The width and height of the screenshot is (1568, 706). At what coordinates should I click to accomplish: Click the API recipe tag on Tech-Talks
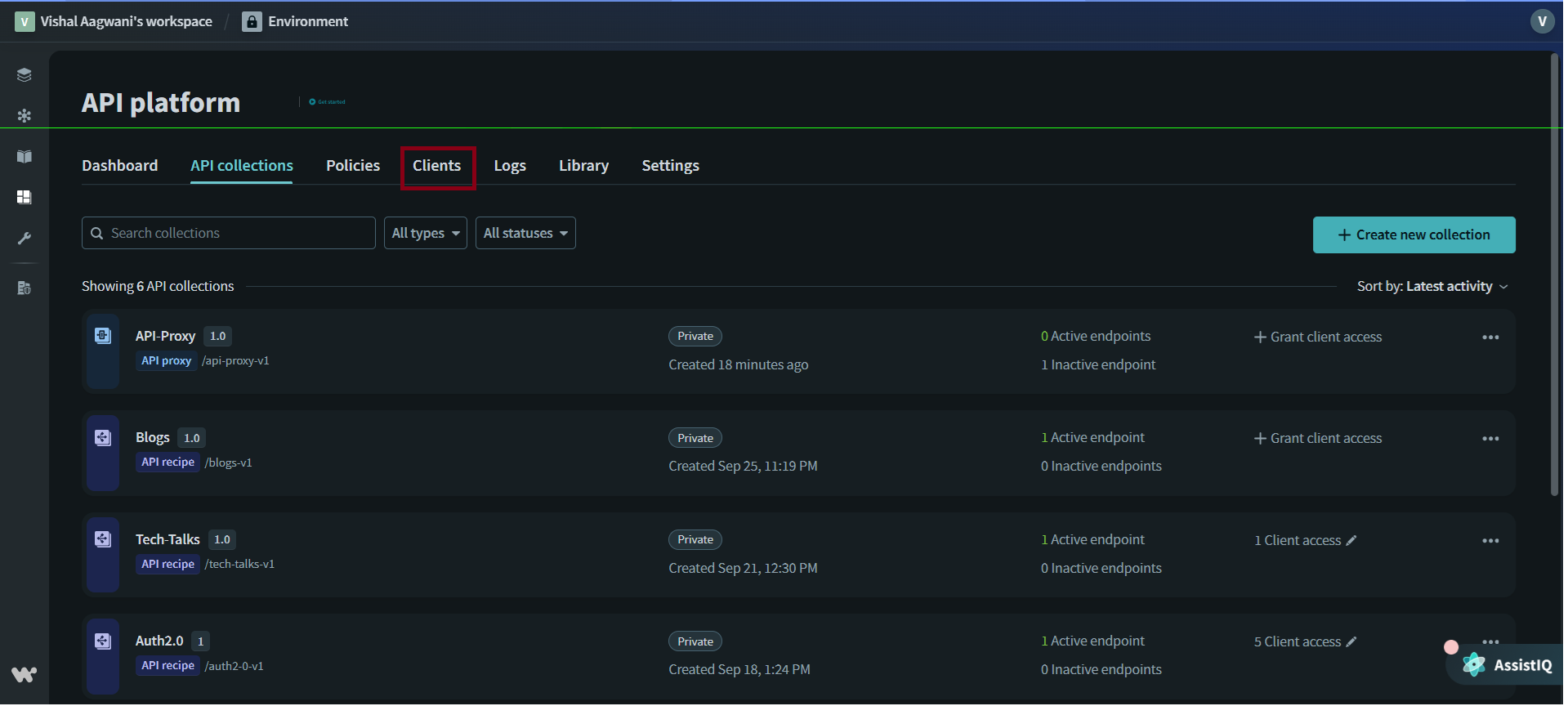click(x=168, y=564)
